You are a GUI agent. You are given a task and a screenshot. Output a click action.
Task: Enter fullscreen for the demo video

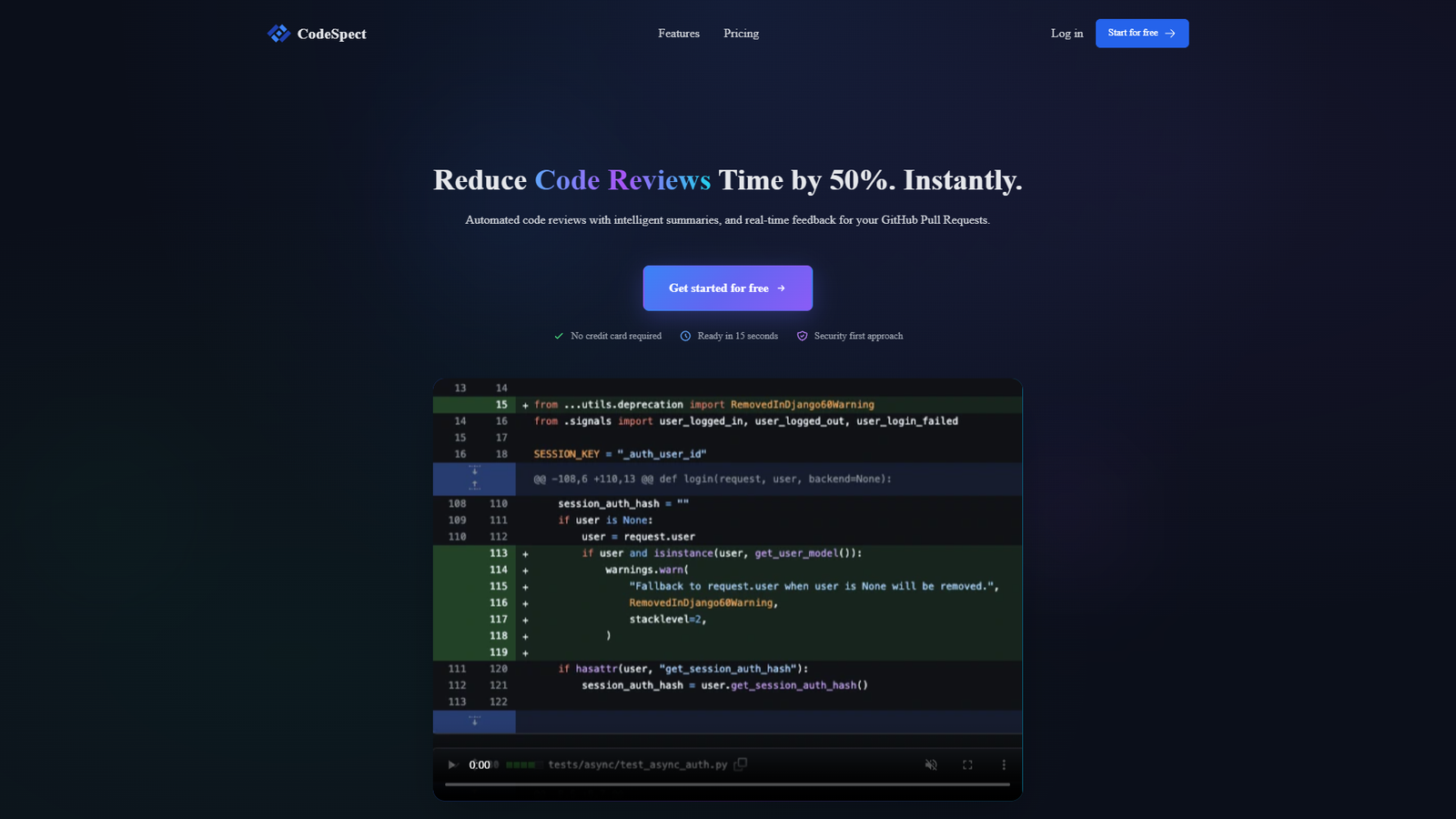967,764
